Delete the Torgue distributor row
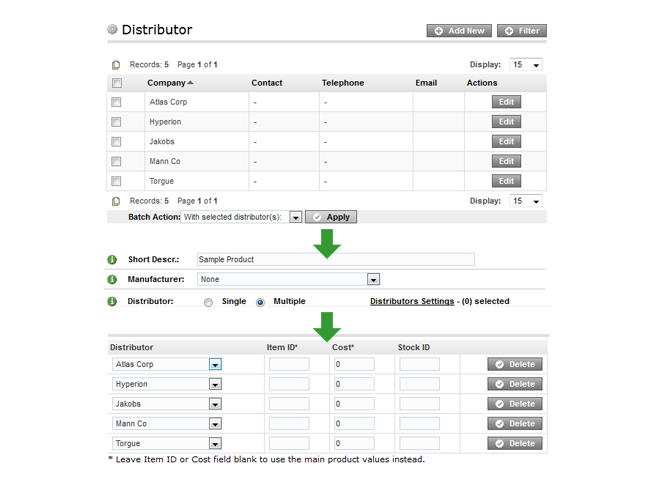655x490 pixels. click(x=515, y=443)
